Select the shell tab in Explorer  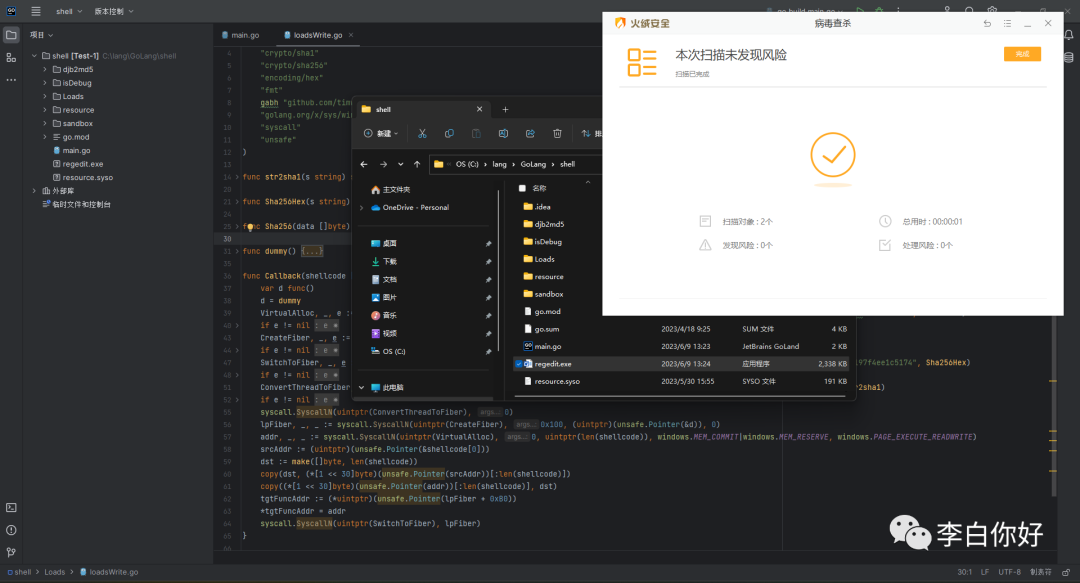pyautogui.click(x=422, y=109)
